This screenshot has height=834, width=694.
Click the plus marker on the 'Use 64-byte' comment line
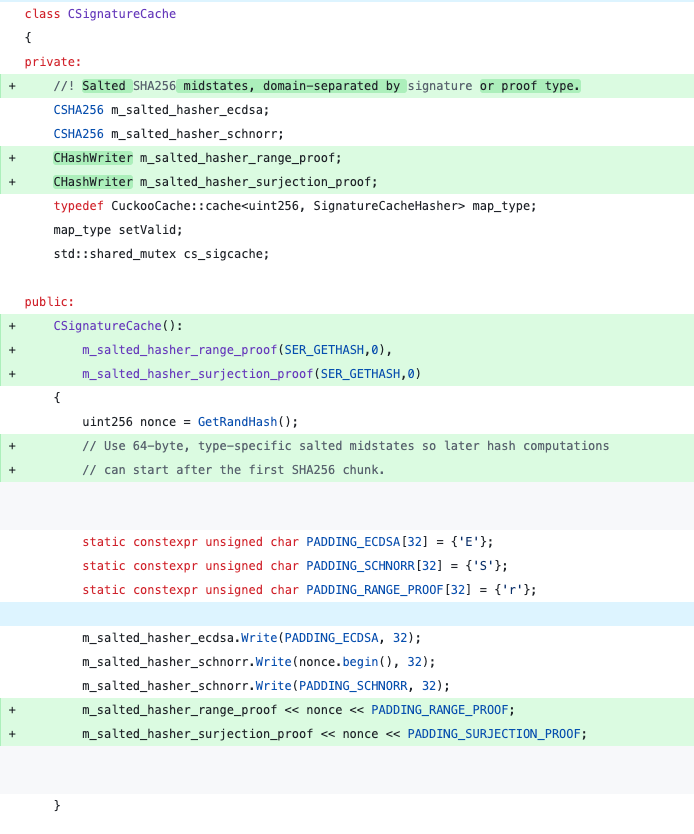(12, 446)
